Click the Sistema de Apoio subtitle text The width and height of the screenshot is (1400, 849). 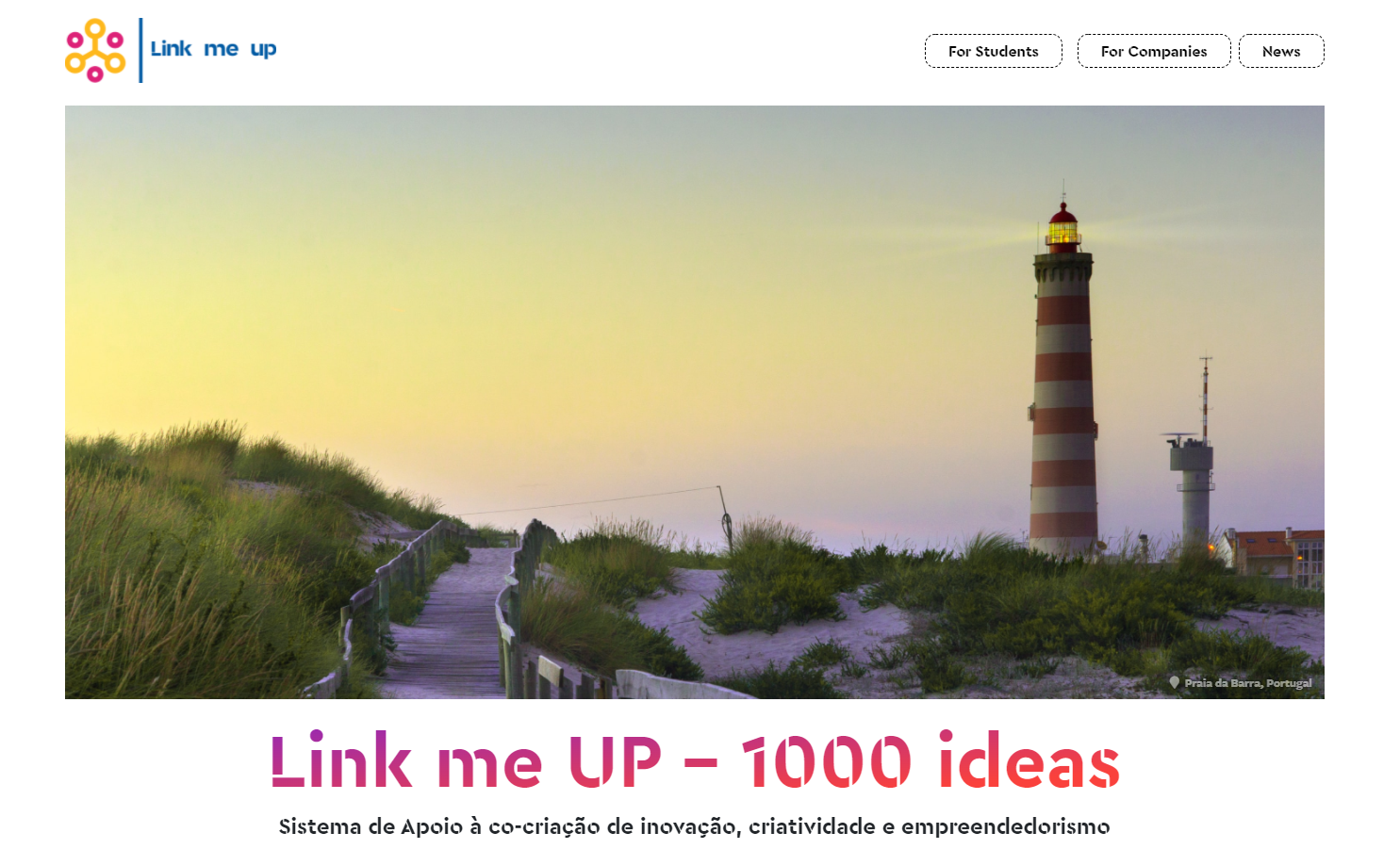click(695, 826)
